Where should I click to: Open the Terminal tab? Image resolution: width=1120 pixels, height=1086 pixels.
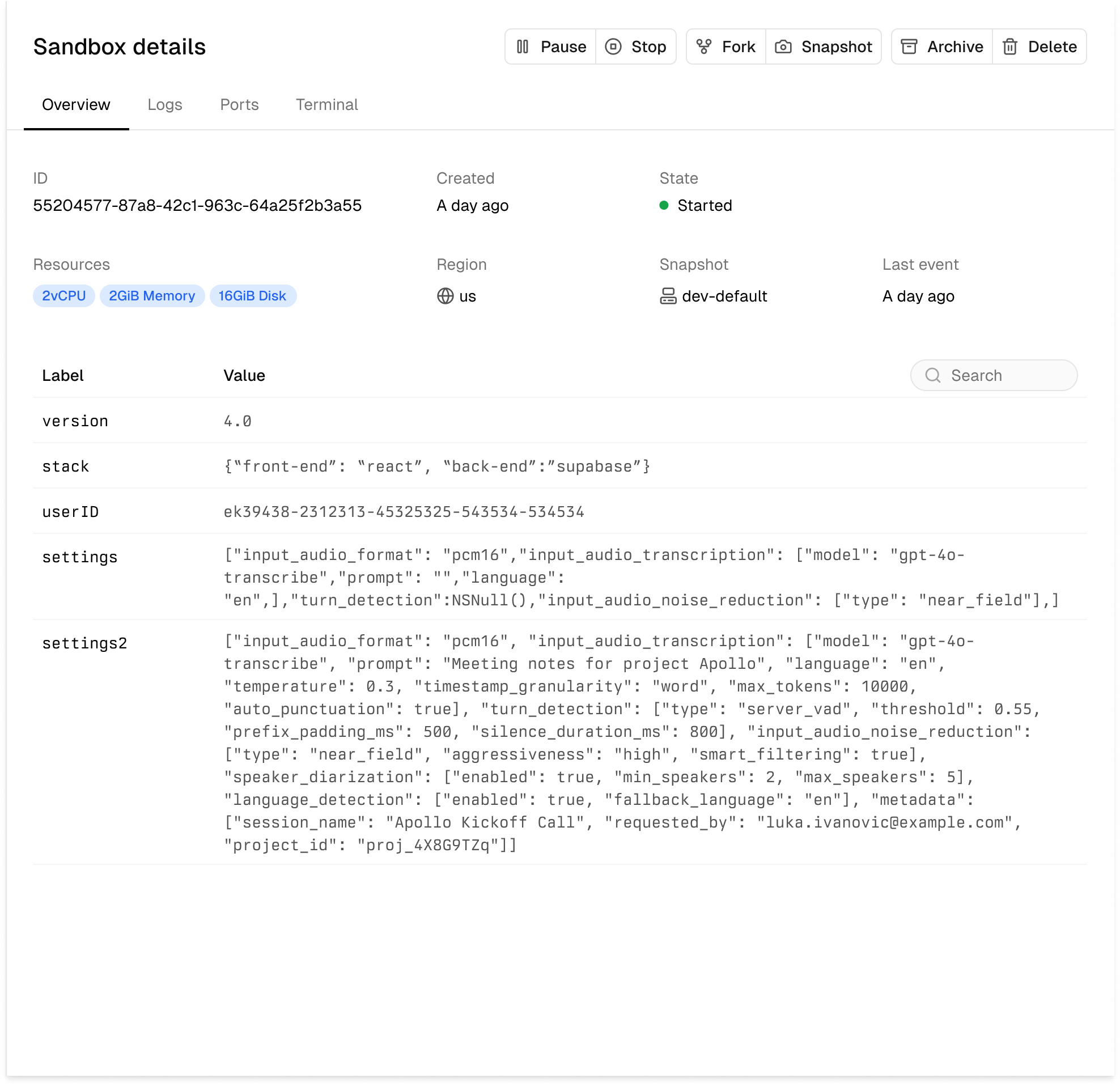[326, 105]
